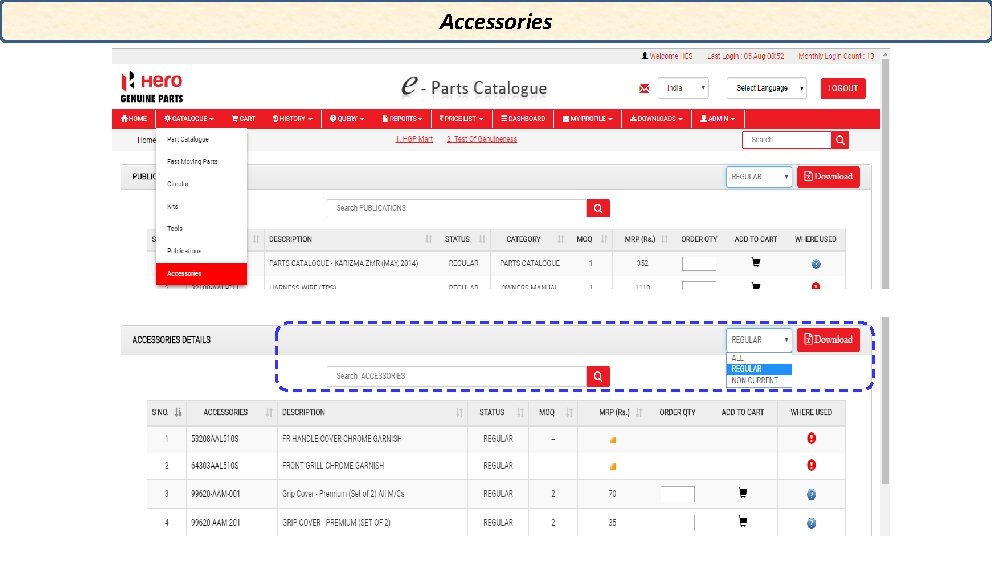The width and height of the screenshot is (992, 567).
Task: Open the India country dropdown
Action: tap(683, 89)
